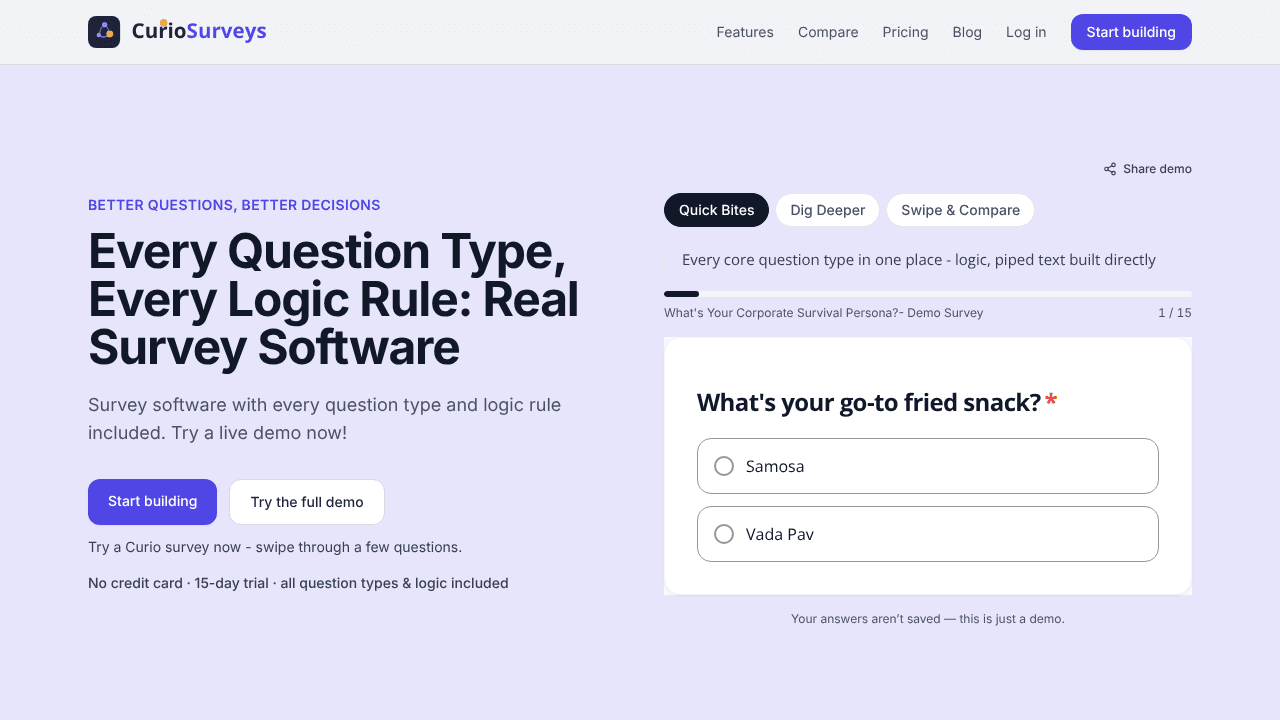Open the Dig Deeper tab
The width and height of the screenshot is (1280, 720).
(x=827, y=210)
